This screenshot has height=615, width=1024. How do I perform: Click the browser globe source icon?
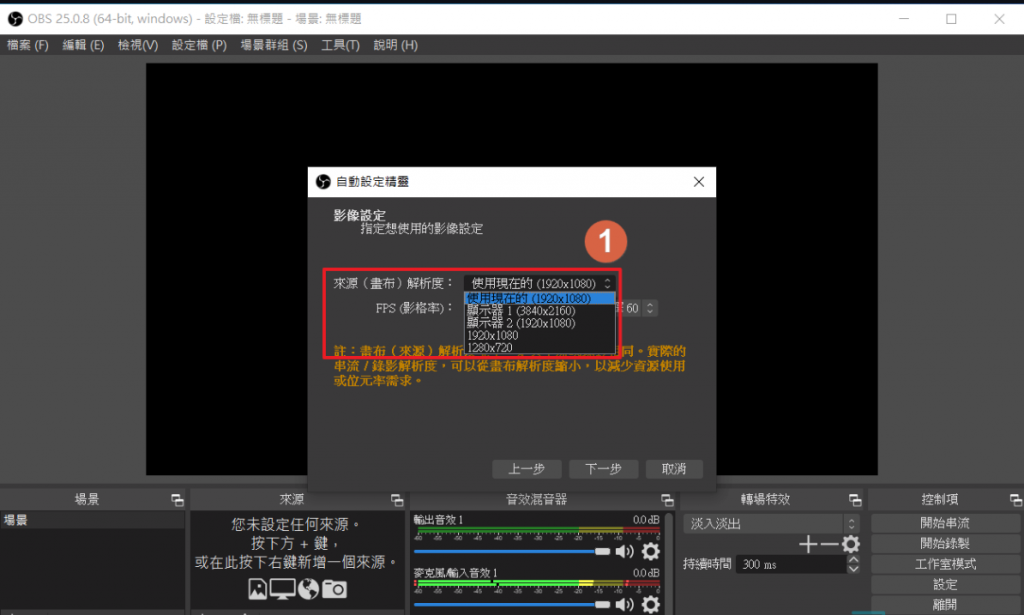tap(308, 589)
